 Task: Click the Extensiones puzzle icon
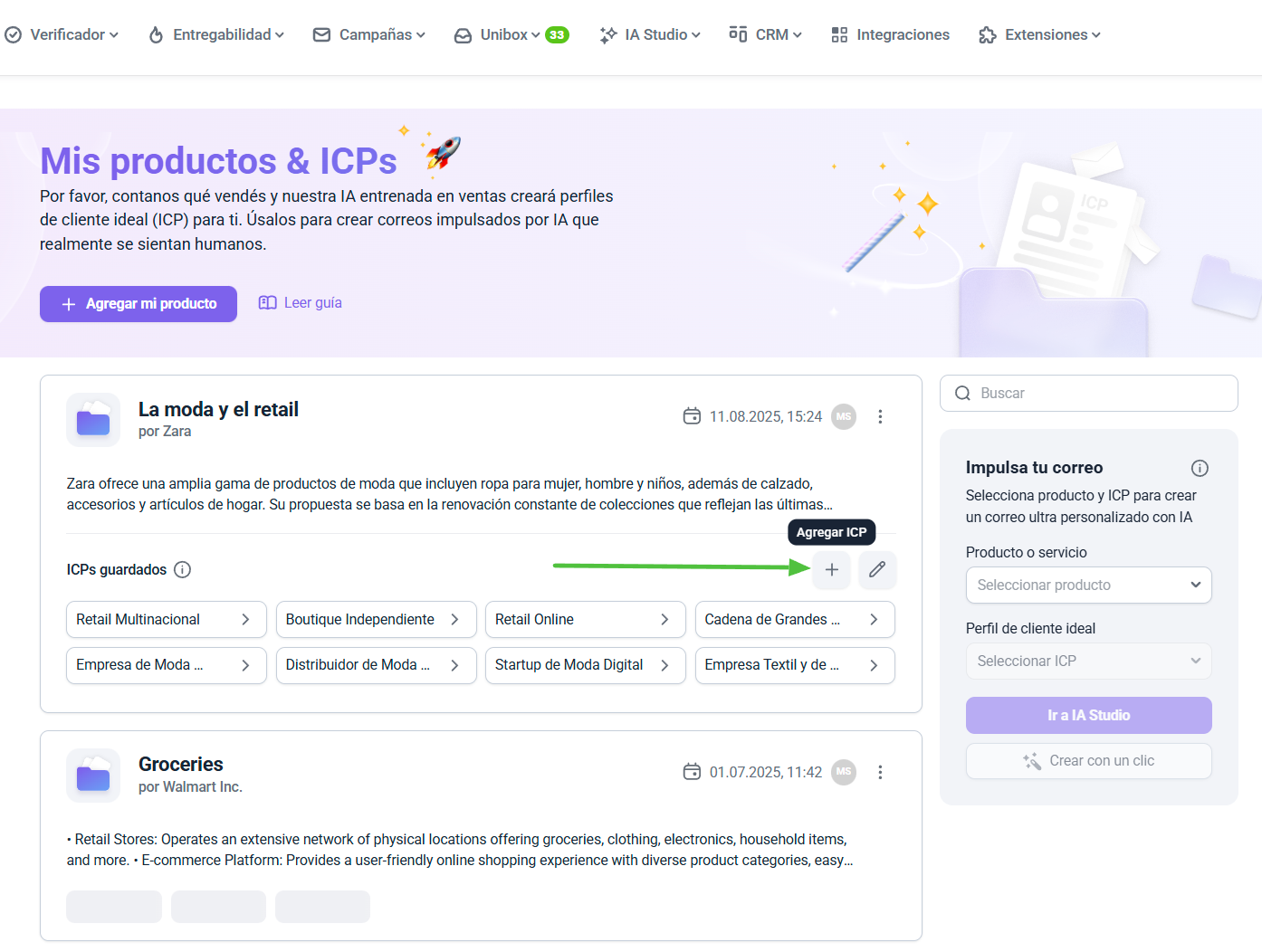[987, 34]
